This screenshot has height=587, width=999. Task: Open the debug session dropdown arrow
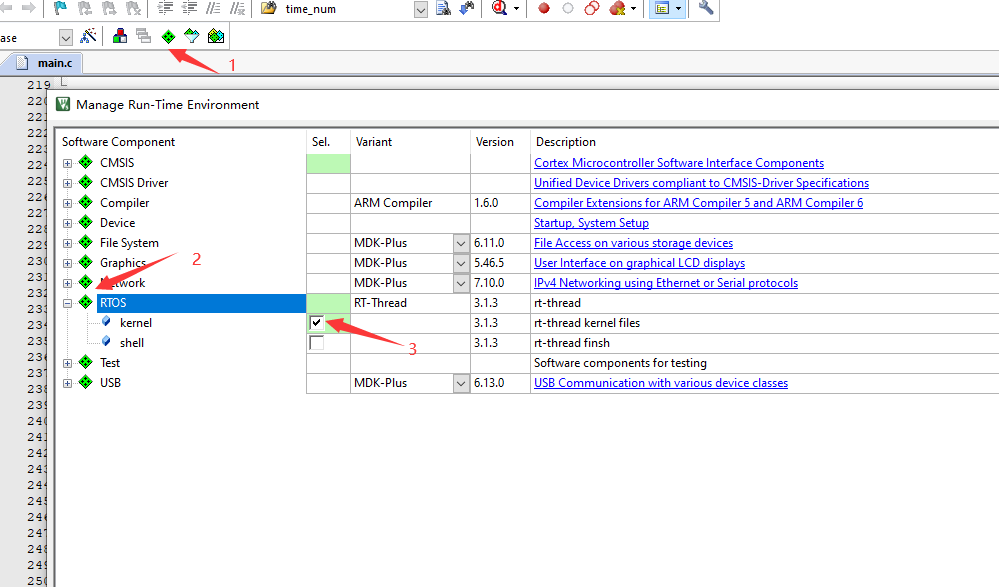(x=516, y=9)
